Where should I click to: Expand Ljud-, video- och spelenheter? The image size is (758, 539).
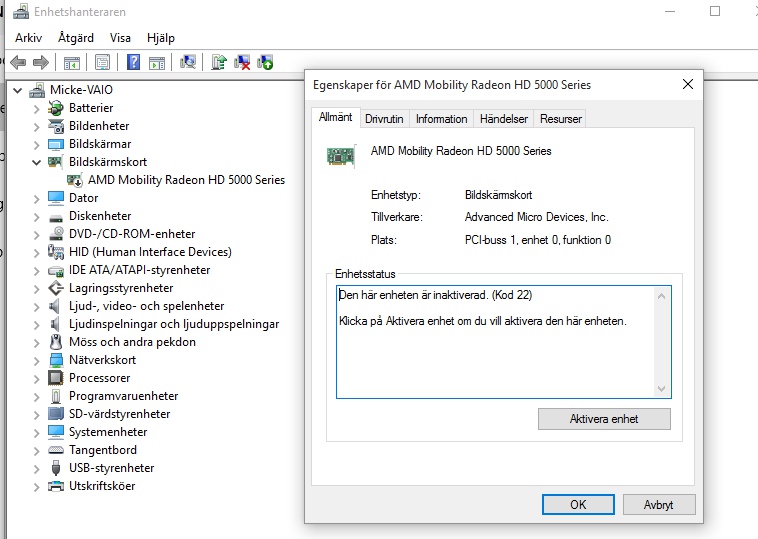pos(36,306)
